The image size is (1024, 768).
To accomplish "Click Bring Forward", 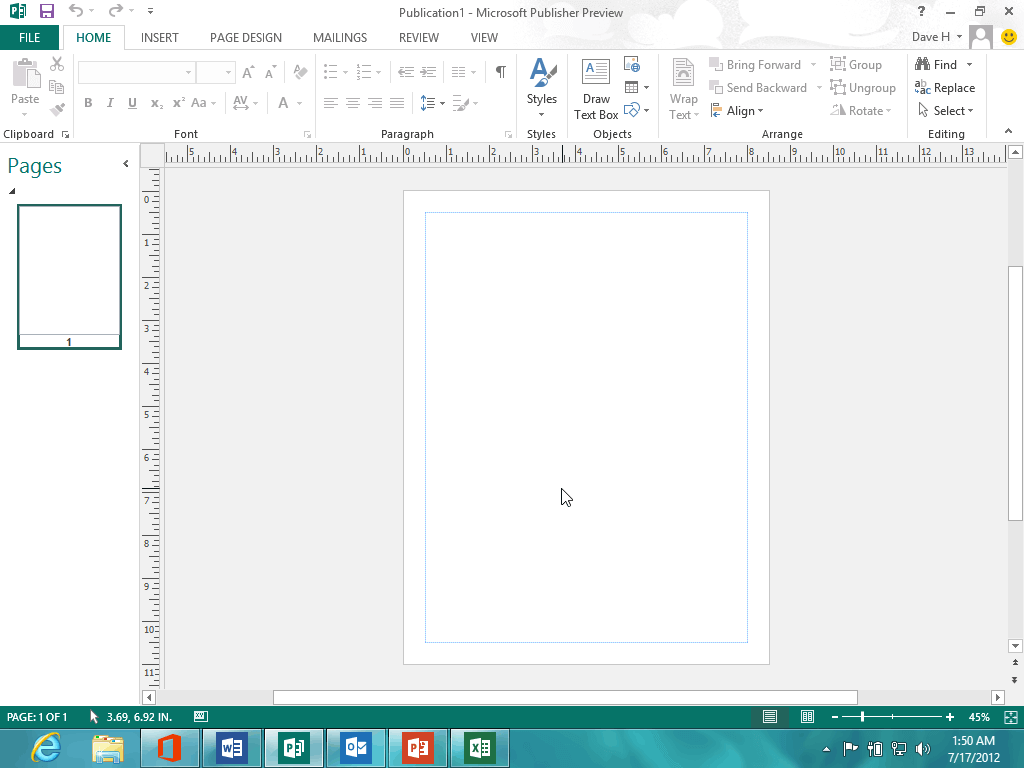I will 755,65.
